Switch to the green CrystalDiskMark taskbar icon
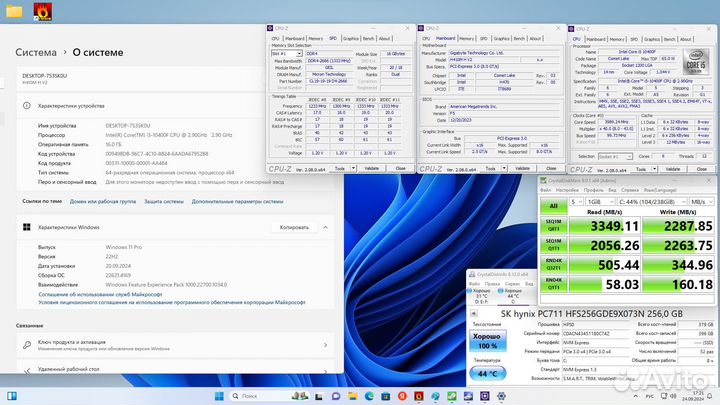The width and height of the screenshot is (720, 405). click(x=452, y=396)
